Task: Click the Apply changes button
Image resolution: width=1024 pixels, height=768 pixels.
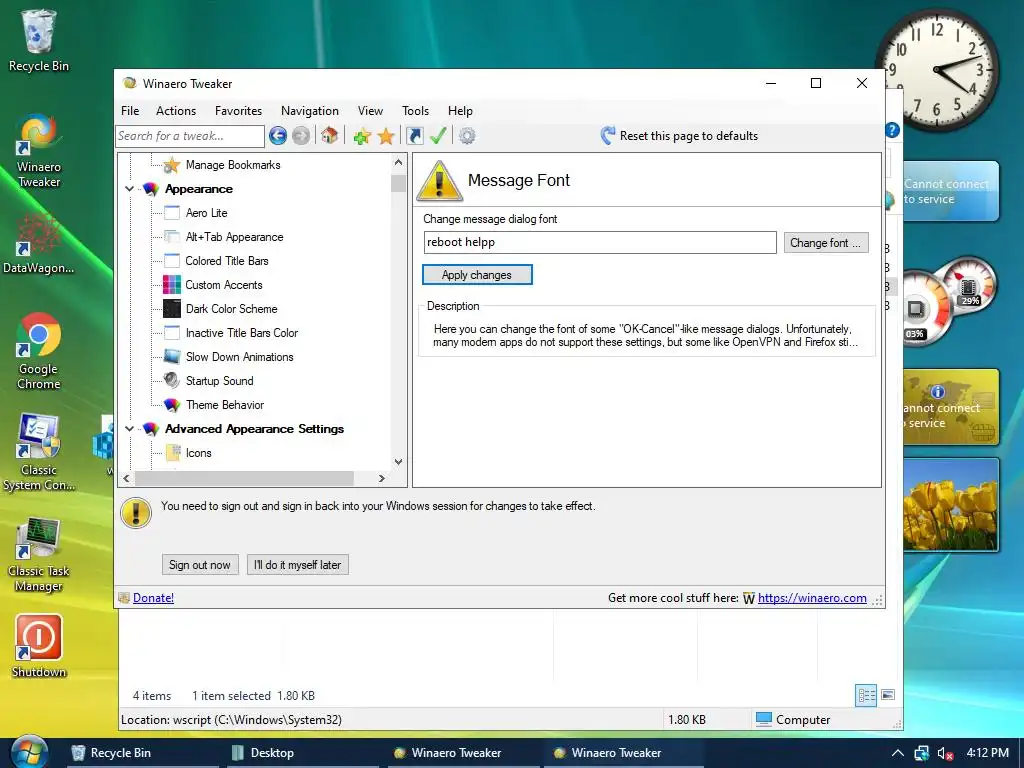Action: [477, 275]
